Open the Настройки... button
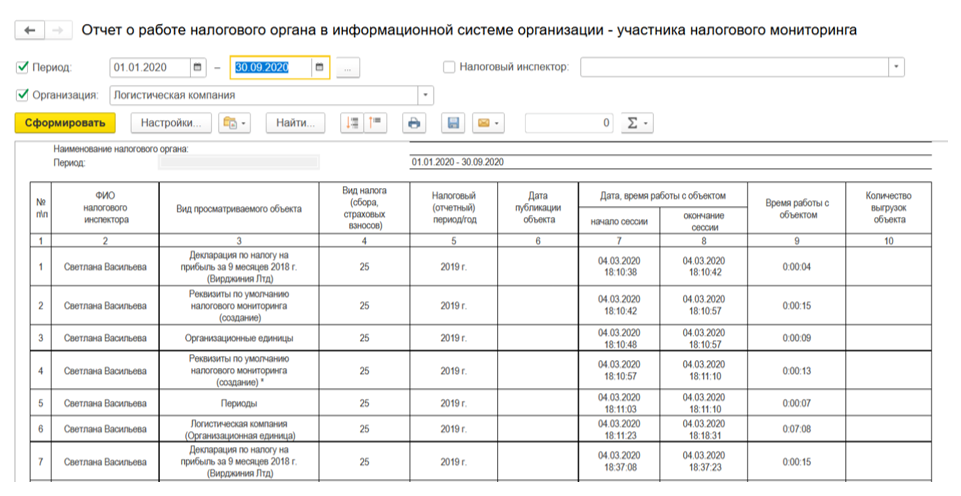This screenshot has width=961, height=496. (x=171, y=123)
